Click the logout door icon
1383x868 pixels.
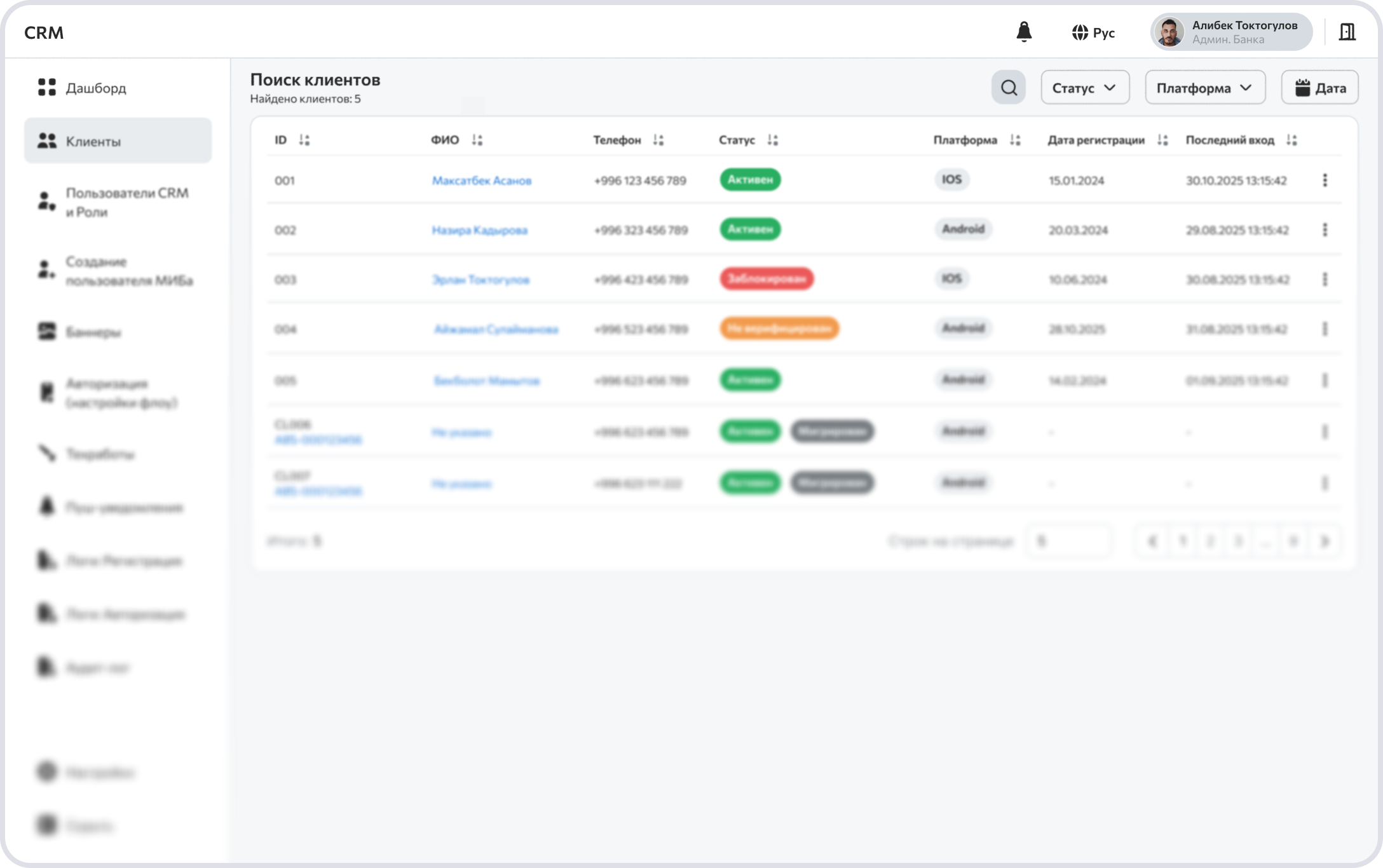1347,32
